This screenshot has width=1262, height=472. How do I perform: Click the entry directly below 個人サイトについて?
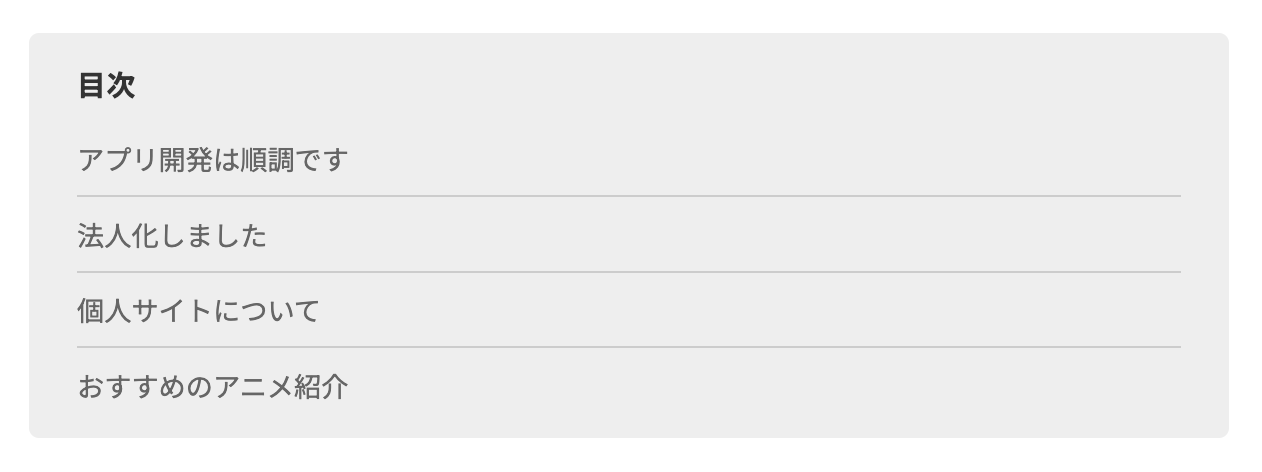212,387
